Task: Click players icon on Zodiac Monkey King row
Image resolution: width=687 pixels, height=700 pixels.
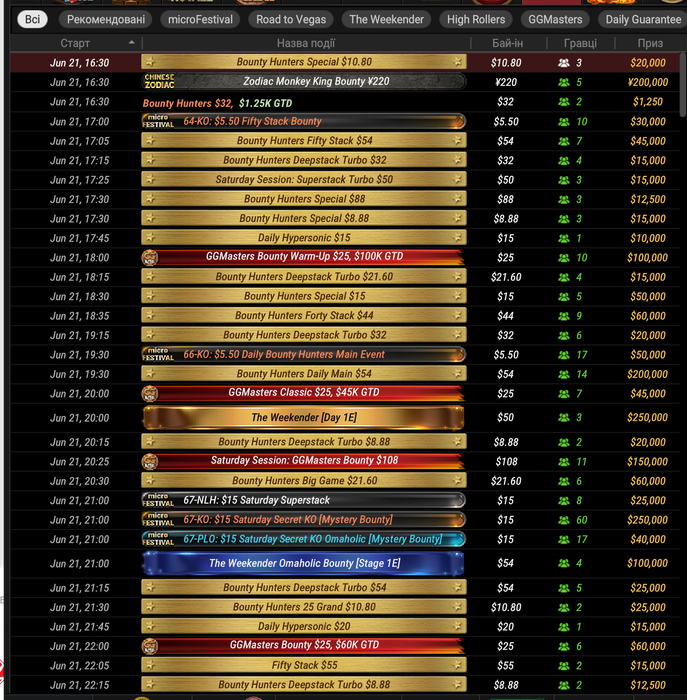Action: pyautogui.click(x=564, y=82)
